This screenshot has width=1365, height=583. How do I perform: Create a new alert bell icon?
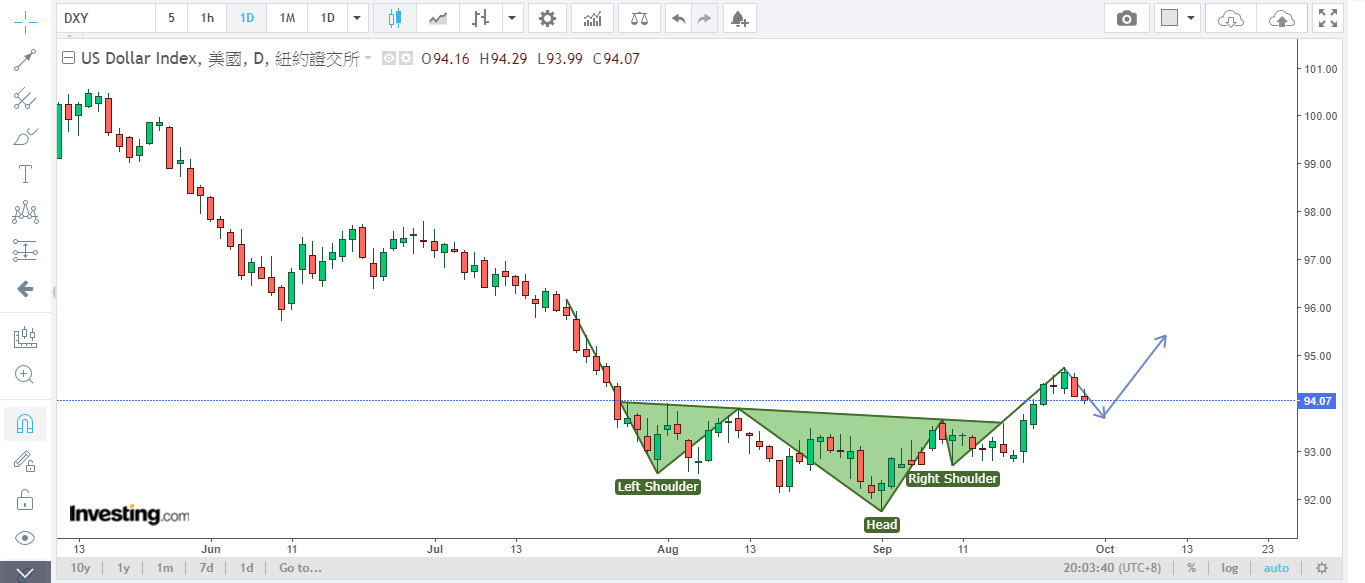pyautogui.click(x=738, y=18)
